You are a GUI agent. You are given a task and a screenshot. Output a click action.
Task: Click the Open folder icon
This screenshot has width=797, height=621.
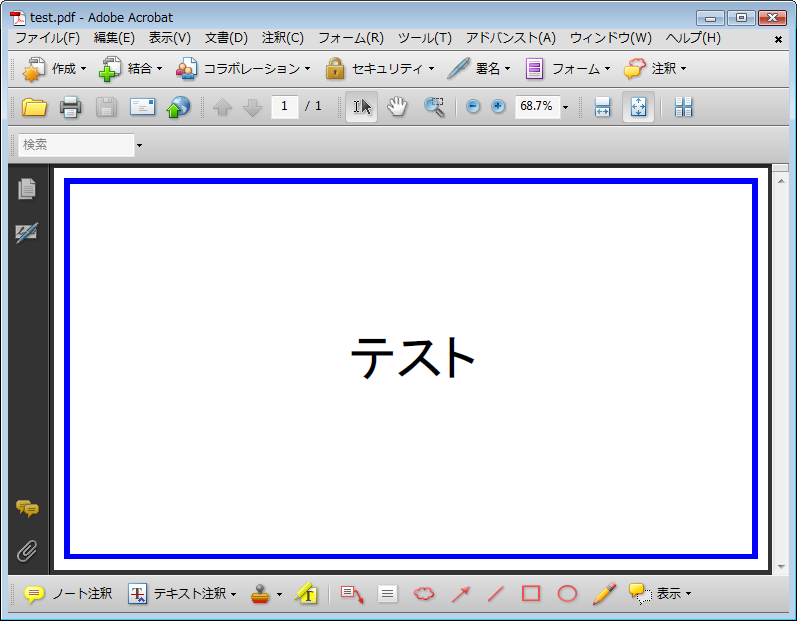(x=34, y=107)
